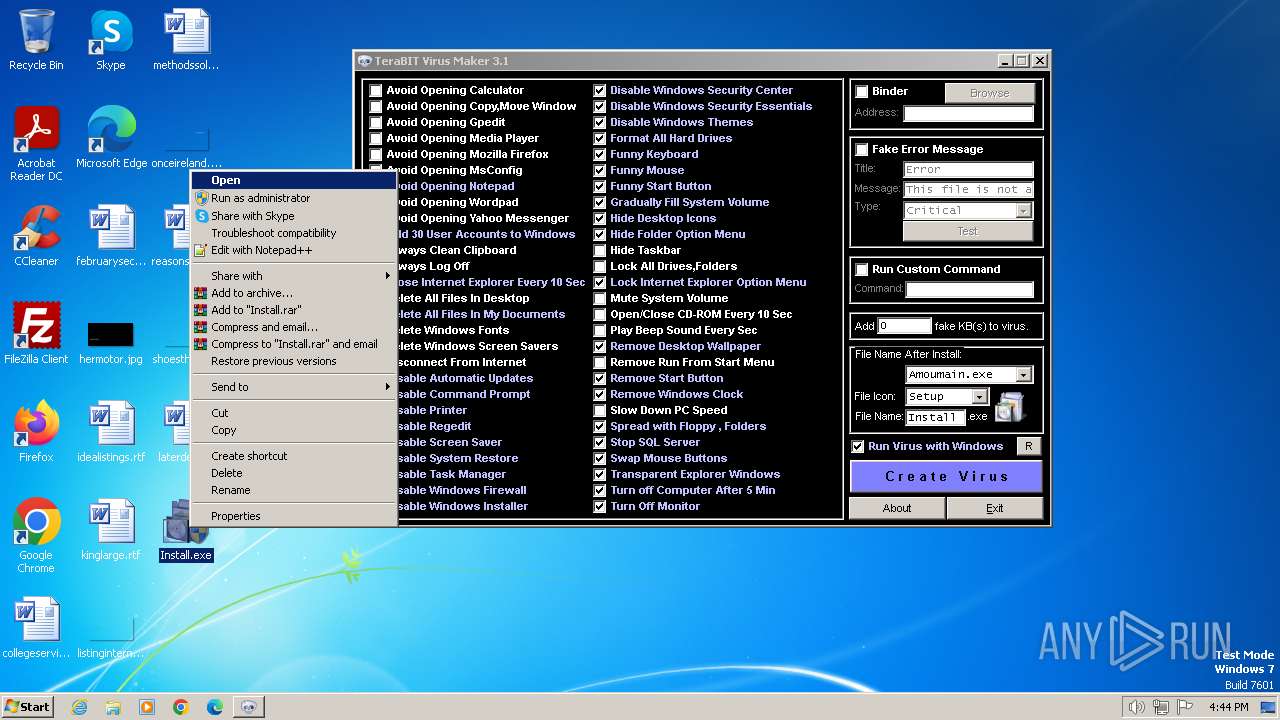Select the Skype desktop shortcut
This screenshot has height=720, width=1280.
click(x=111, y=40)
